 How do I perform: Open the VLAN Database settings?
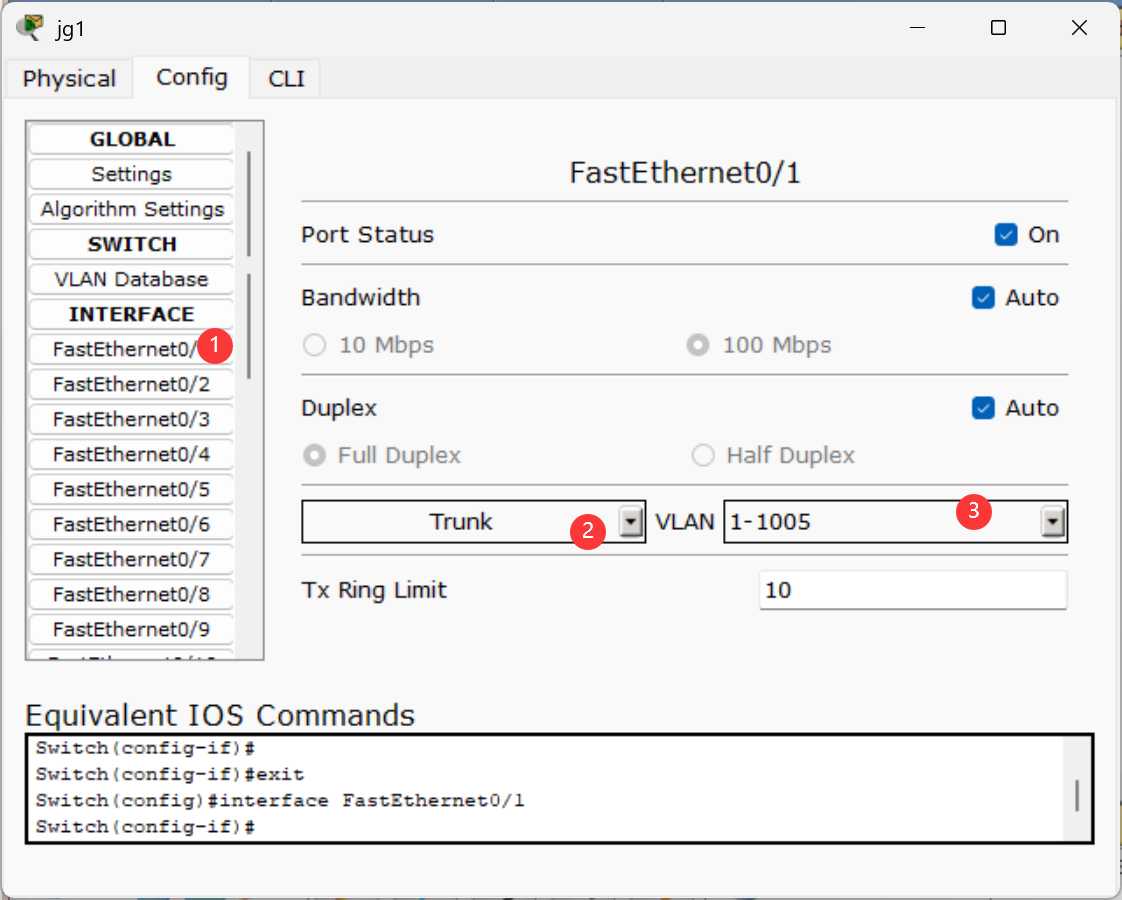(x=132, y=279)
